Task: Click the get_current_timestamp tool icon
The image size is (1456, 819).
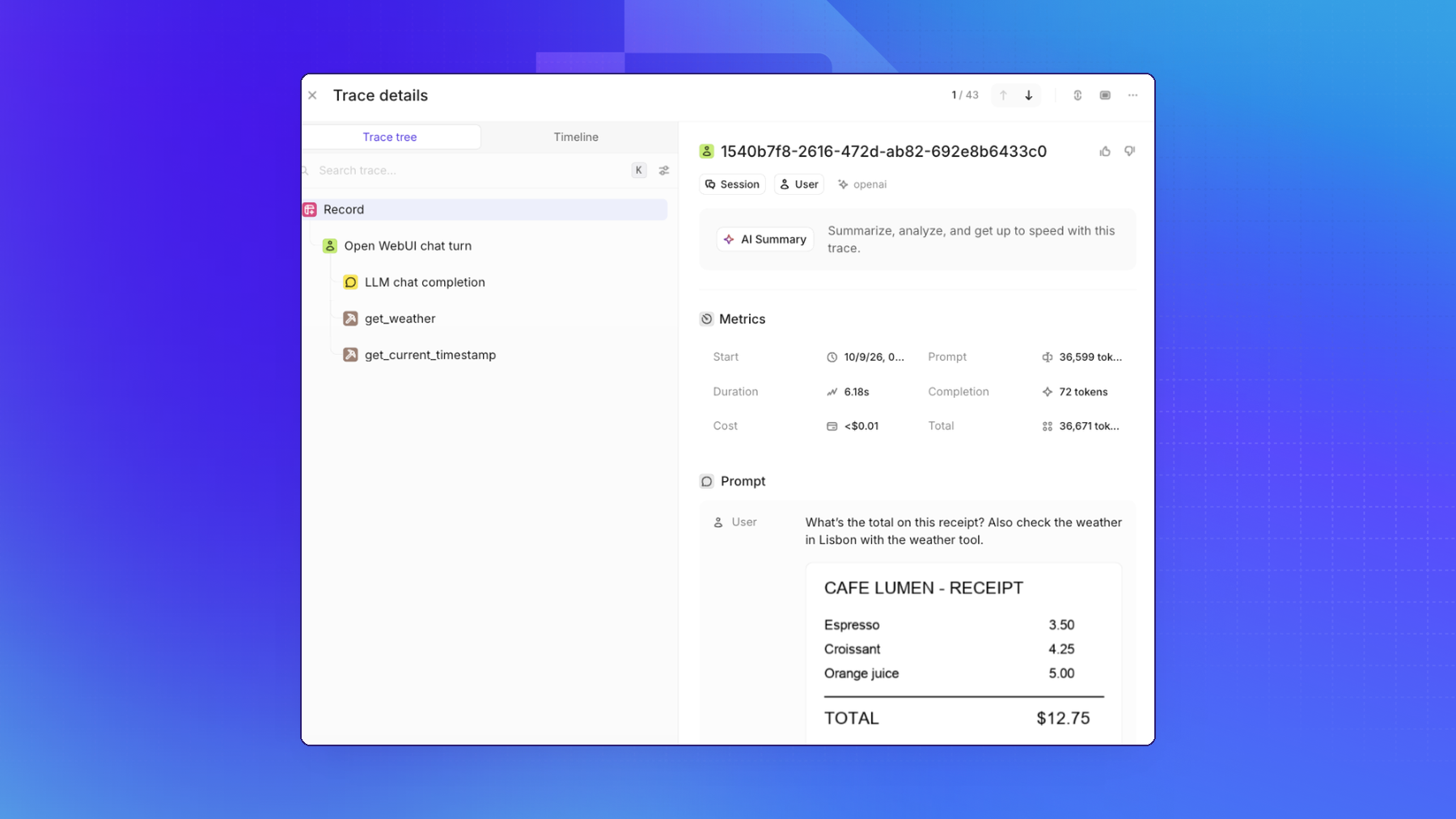Action: (x=350, y=355)
